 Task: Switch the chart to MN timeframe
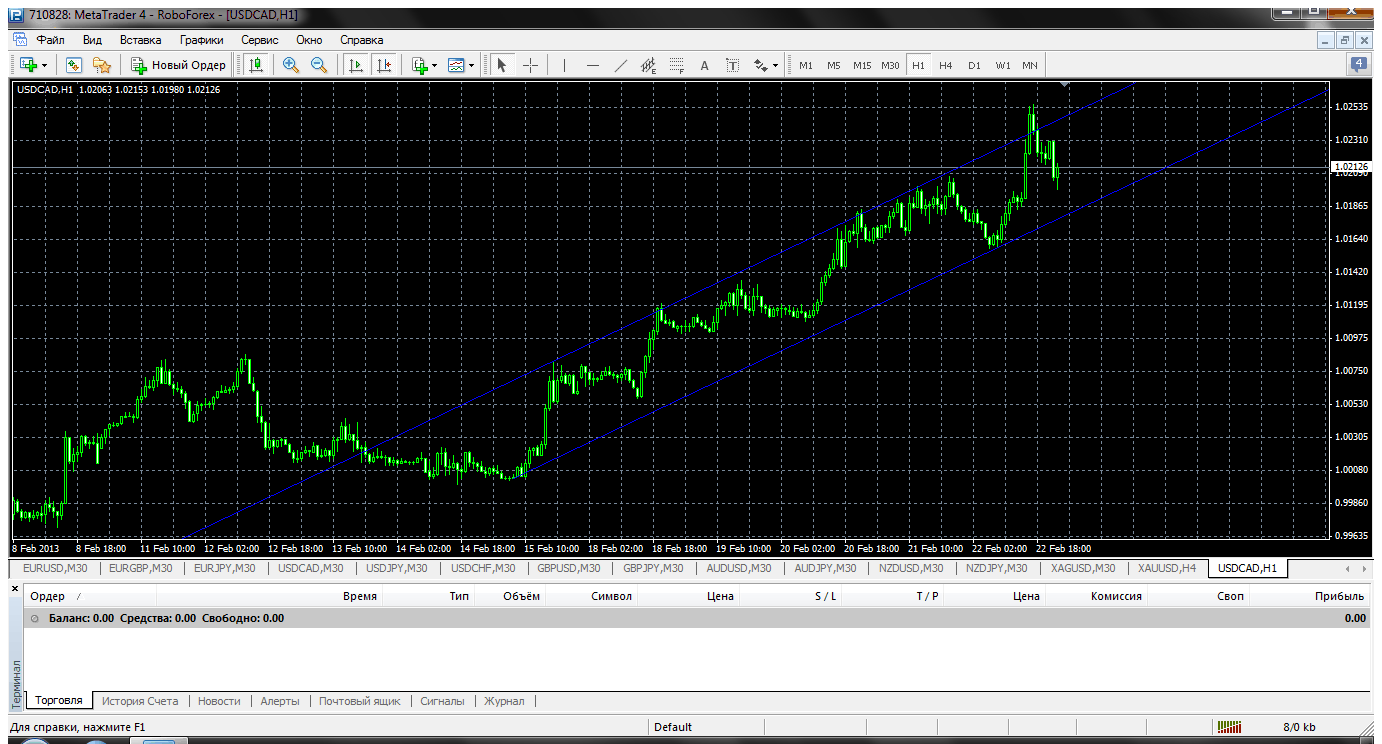point(1030,65)
